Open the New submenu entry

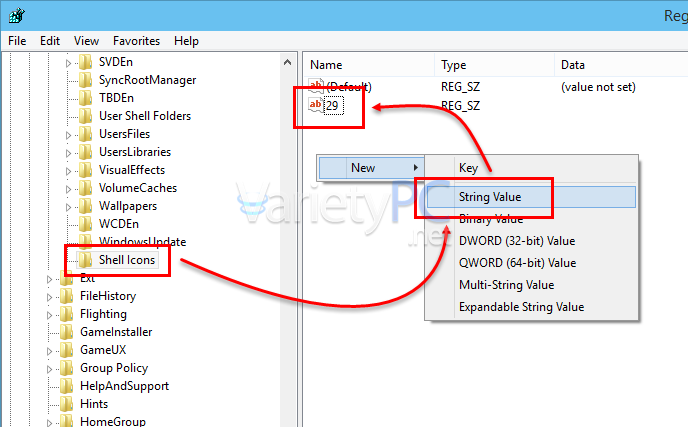tap(370, 168)
